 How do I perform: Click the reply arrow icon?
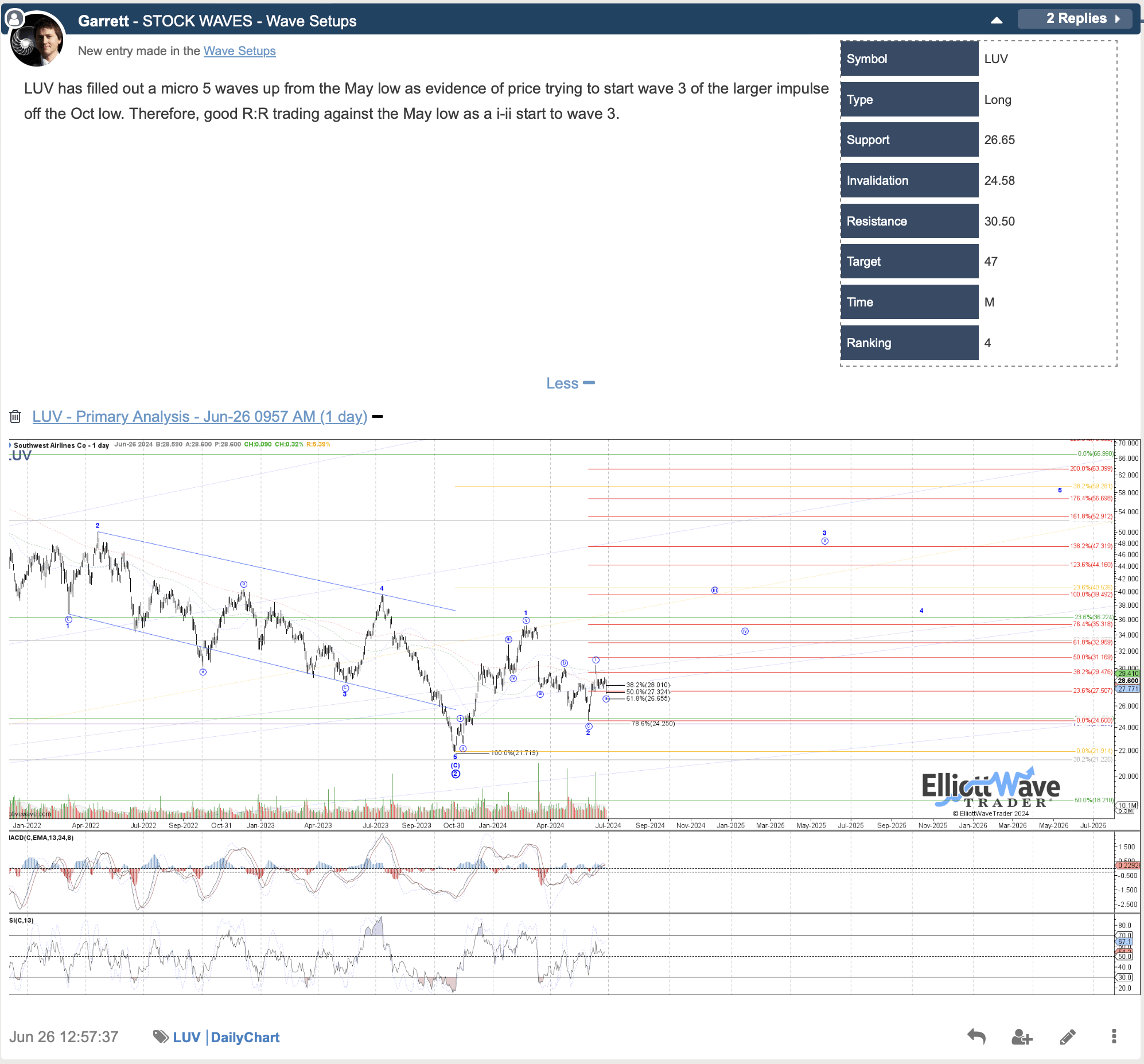(976, 1036)
